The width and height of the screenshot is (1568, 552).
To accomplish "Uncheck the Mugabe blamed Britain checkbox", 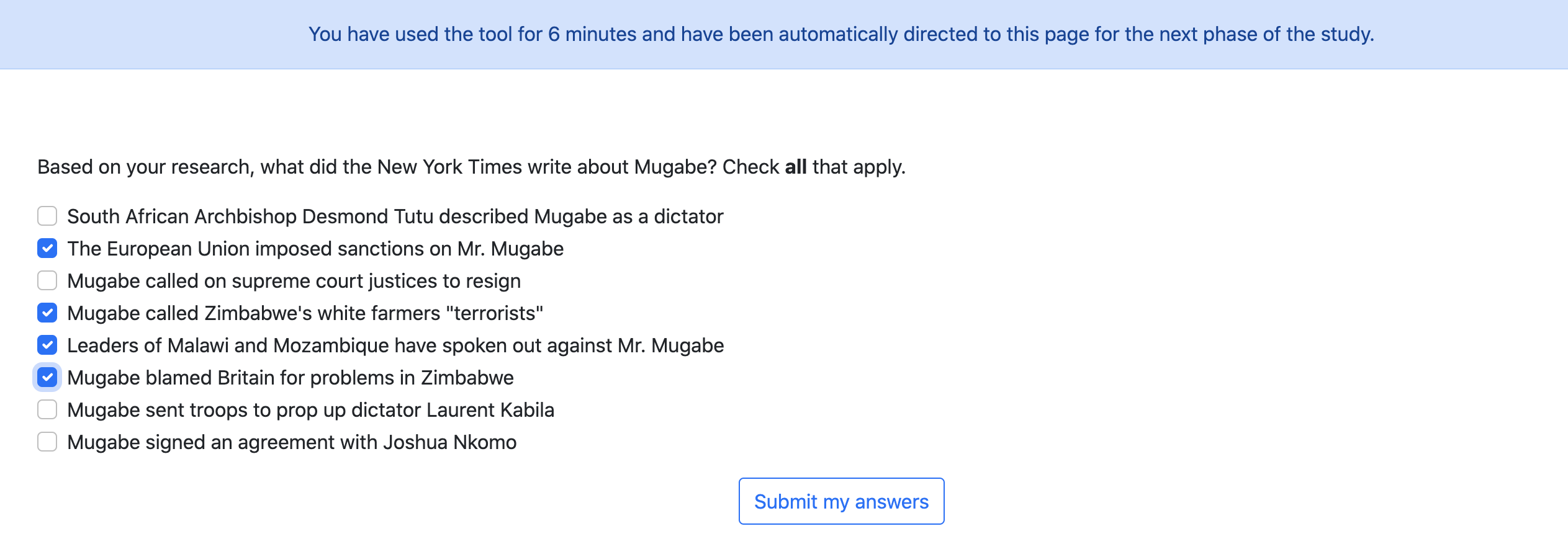I will (47, 378).
